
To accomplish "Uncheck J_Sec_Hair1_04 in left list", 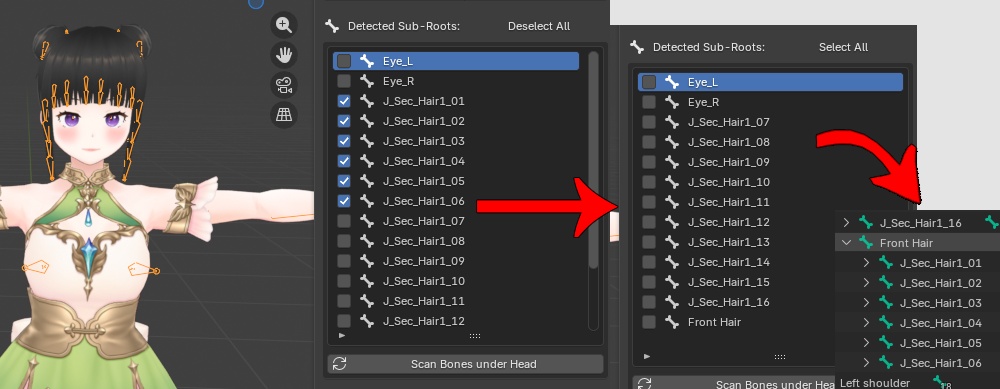I will click(x=344, y=161).
